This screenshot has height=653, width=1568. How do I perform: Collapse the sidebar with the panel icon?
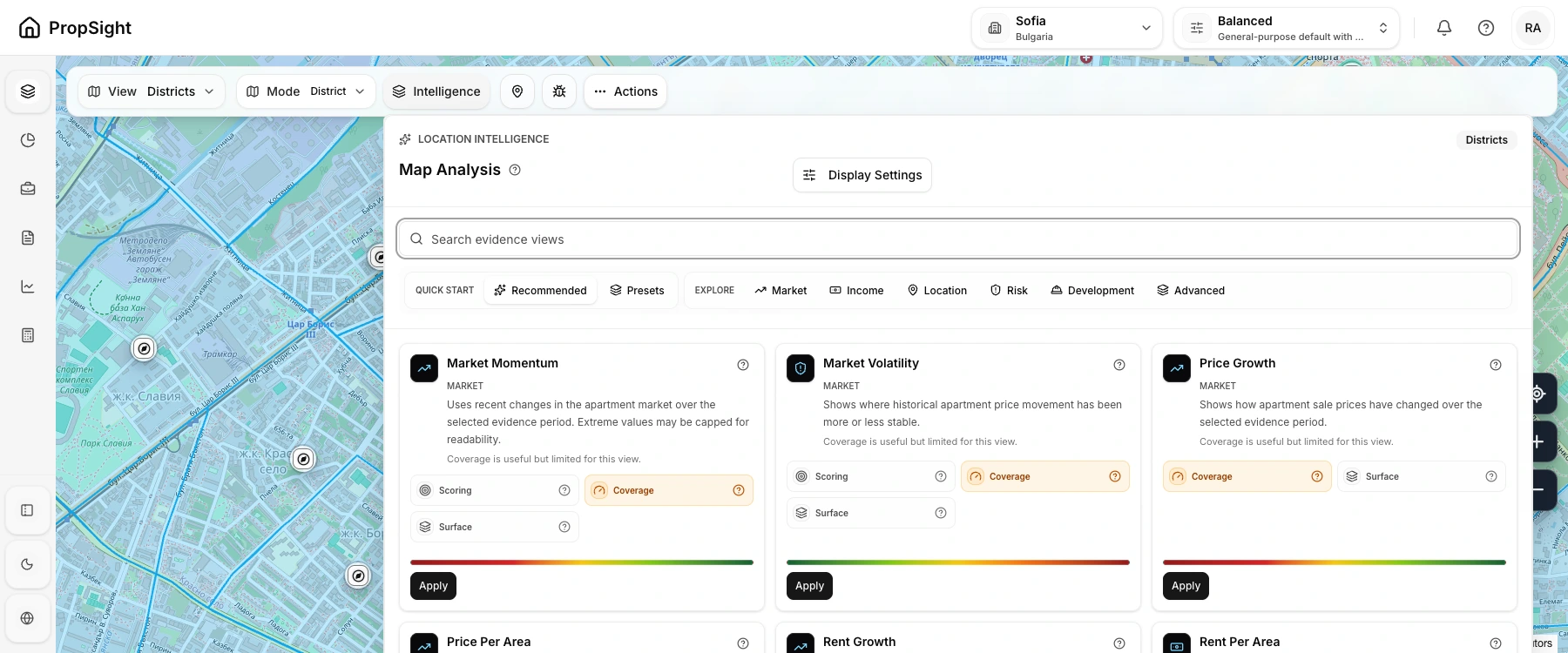point(27,510)
